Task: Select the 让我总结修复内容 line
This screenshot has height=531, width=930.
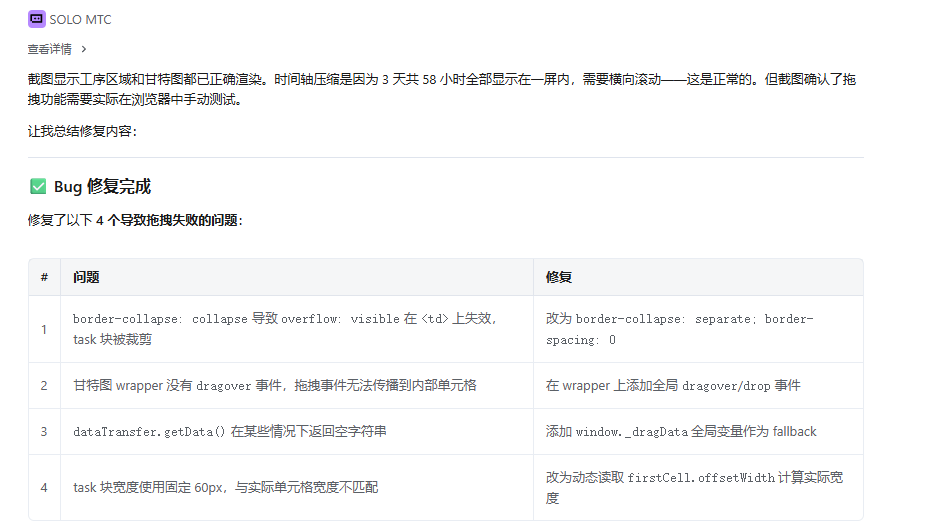Action: (x=82, y=131)
